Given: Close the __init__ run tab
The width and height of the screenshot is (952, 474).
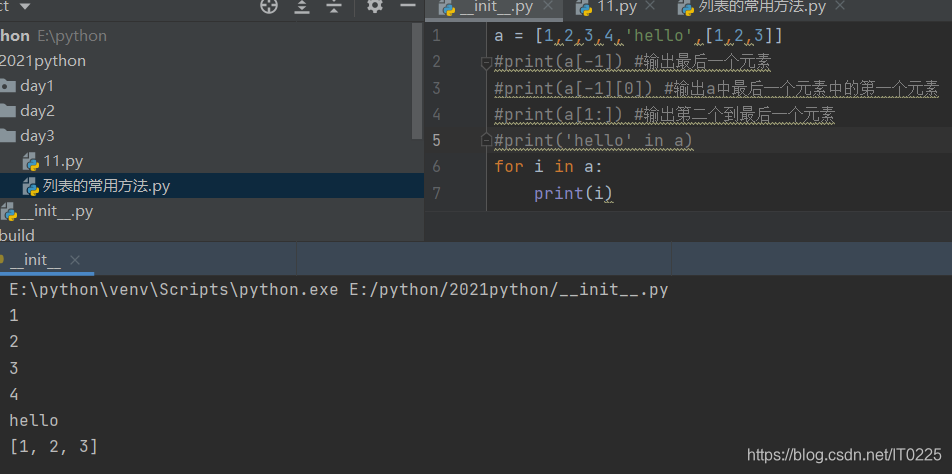Looking at the screenshot, I should point(75,260).
